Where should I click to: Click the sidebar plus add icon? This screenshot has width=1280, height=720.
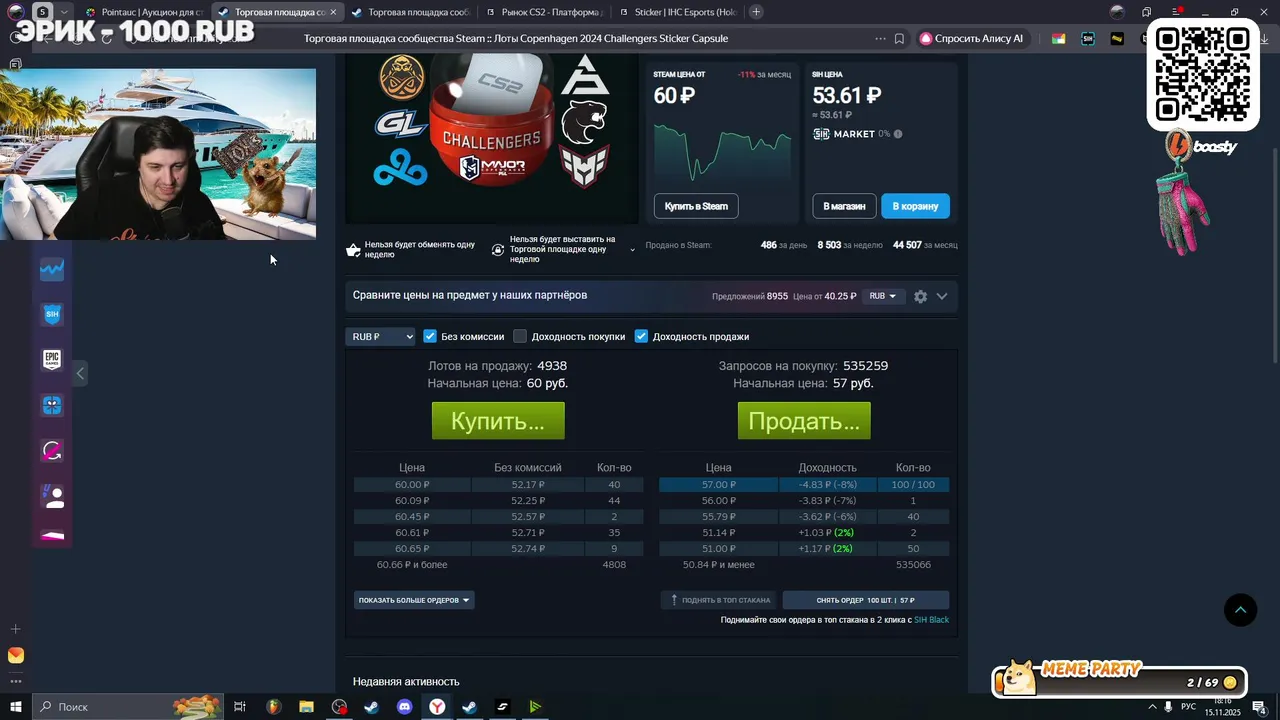click(15, 629)
